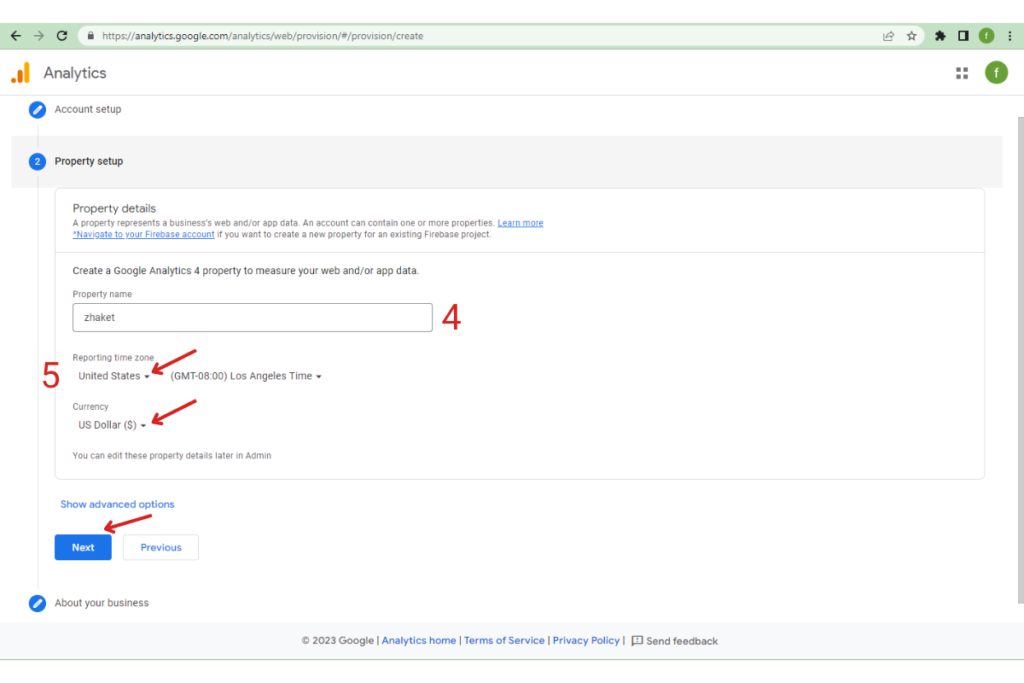Click the Reporting time zone label
The height and width of the screenshot is (683, 1024).
(x=113, y=358)
